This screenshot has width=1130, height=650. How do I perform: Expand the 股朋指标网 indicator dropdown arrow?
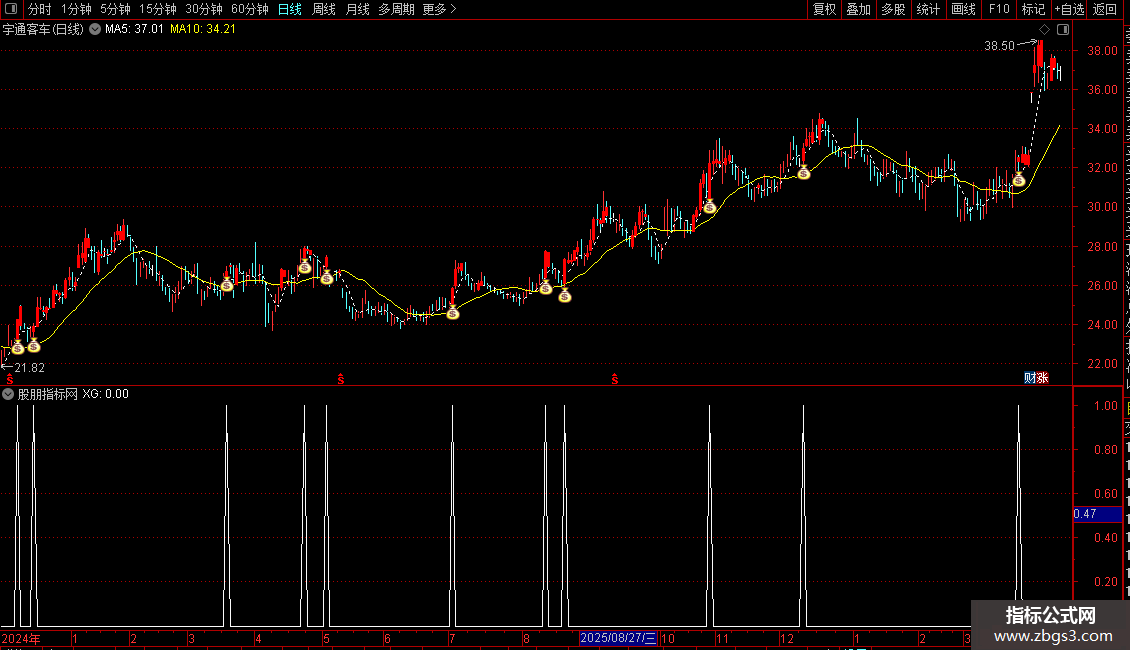(x=8, y=394)
